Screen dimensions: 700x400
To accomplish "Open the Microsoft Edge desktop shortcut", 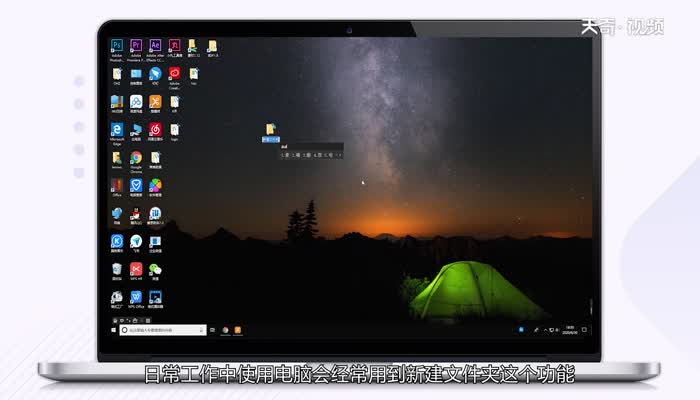I will coord(117,130).
